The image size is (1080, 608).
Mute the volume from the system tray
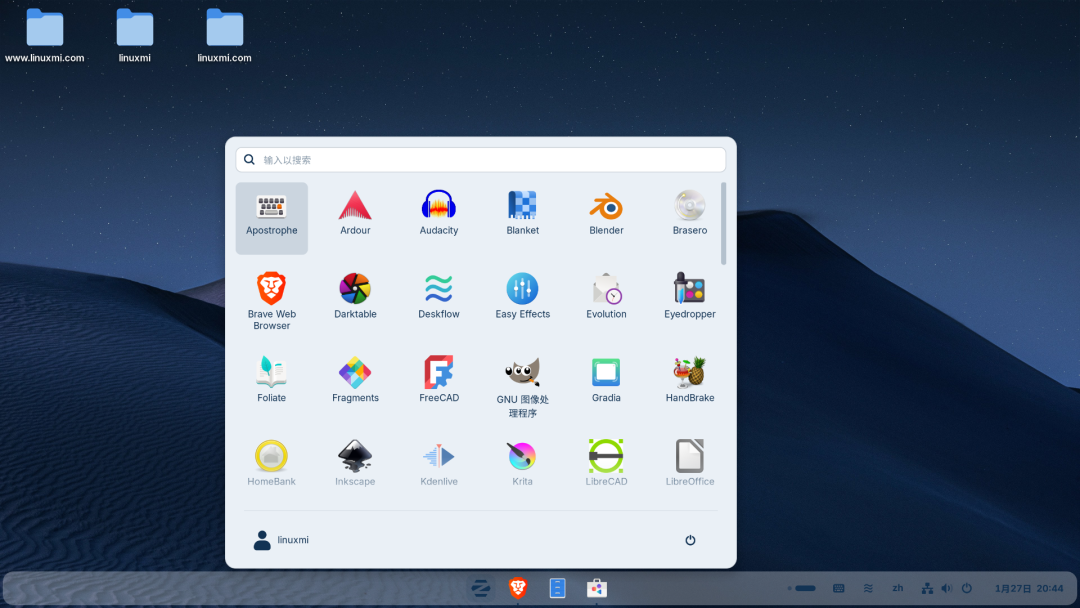[x=946, y=588]
